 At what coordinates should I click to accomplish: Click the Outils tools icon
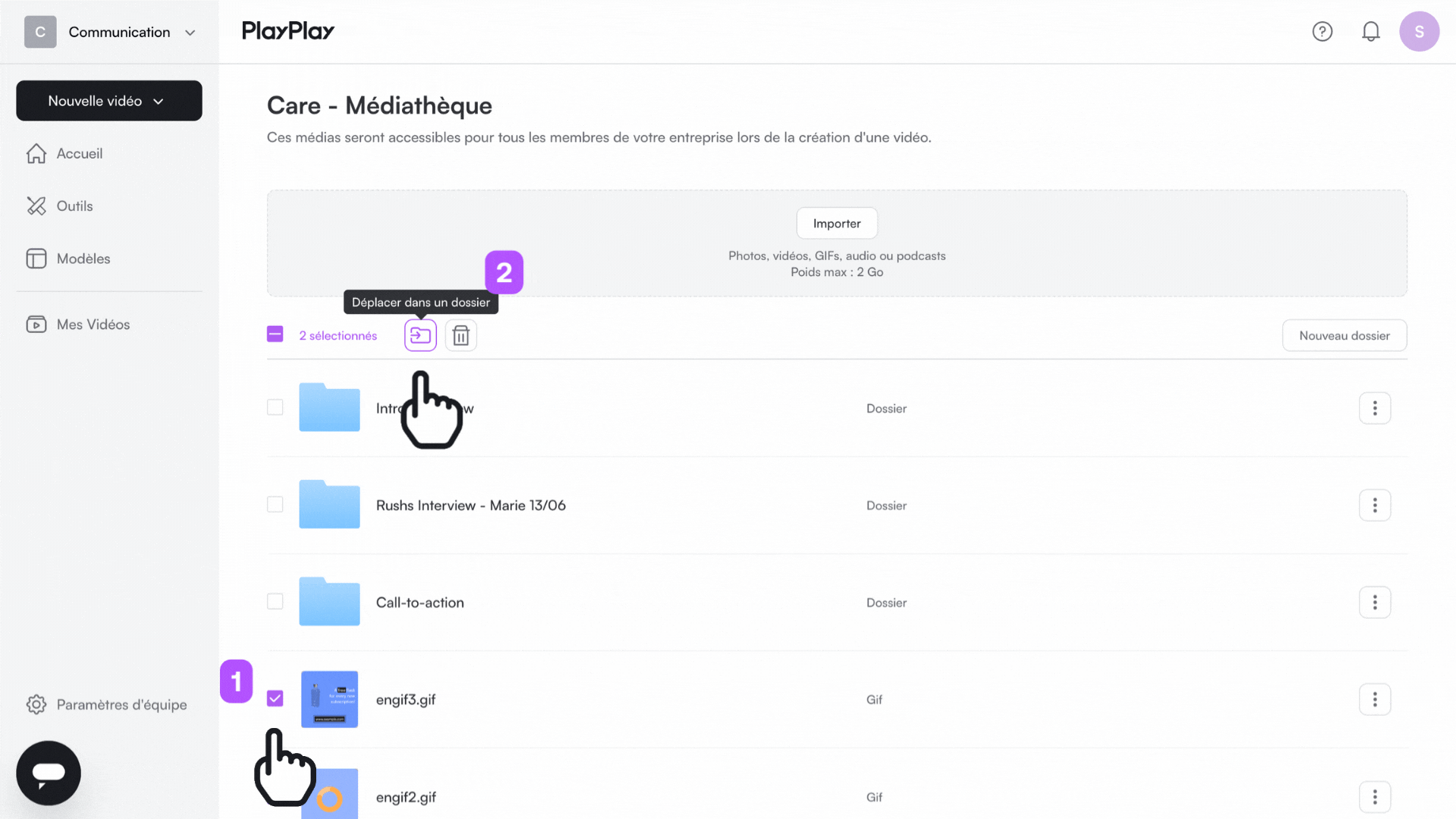36,206
